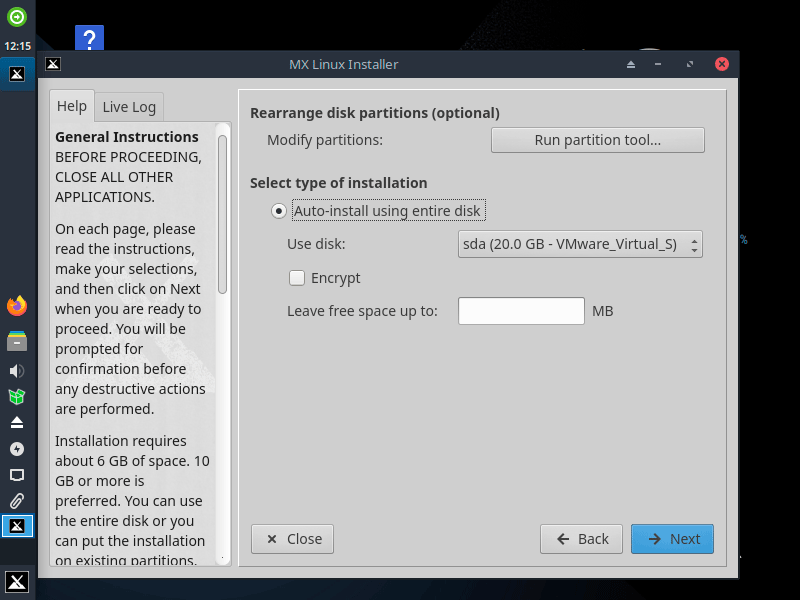
Task: Open the file manager panel icon
Action: (x=17, y=341)
